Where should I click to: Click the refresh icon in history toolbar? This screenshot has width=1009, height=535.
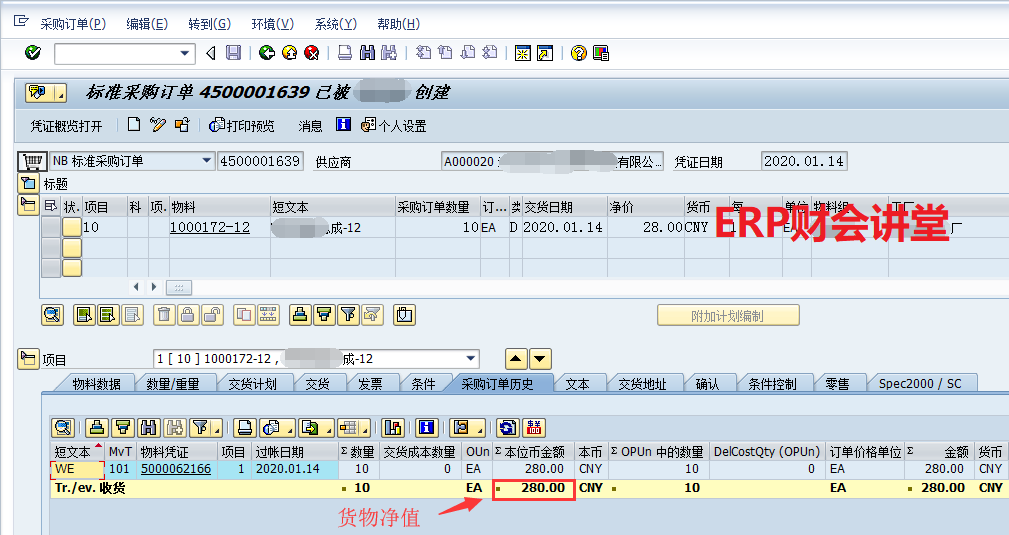pyautogui.click(x=508, y=427)
